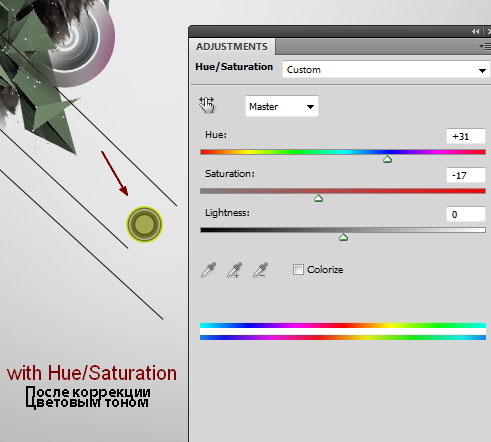Click the Lightness slider handle

pyautogui.click(x=343, y=237)
